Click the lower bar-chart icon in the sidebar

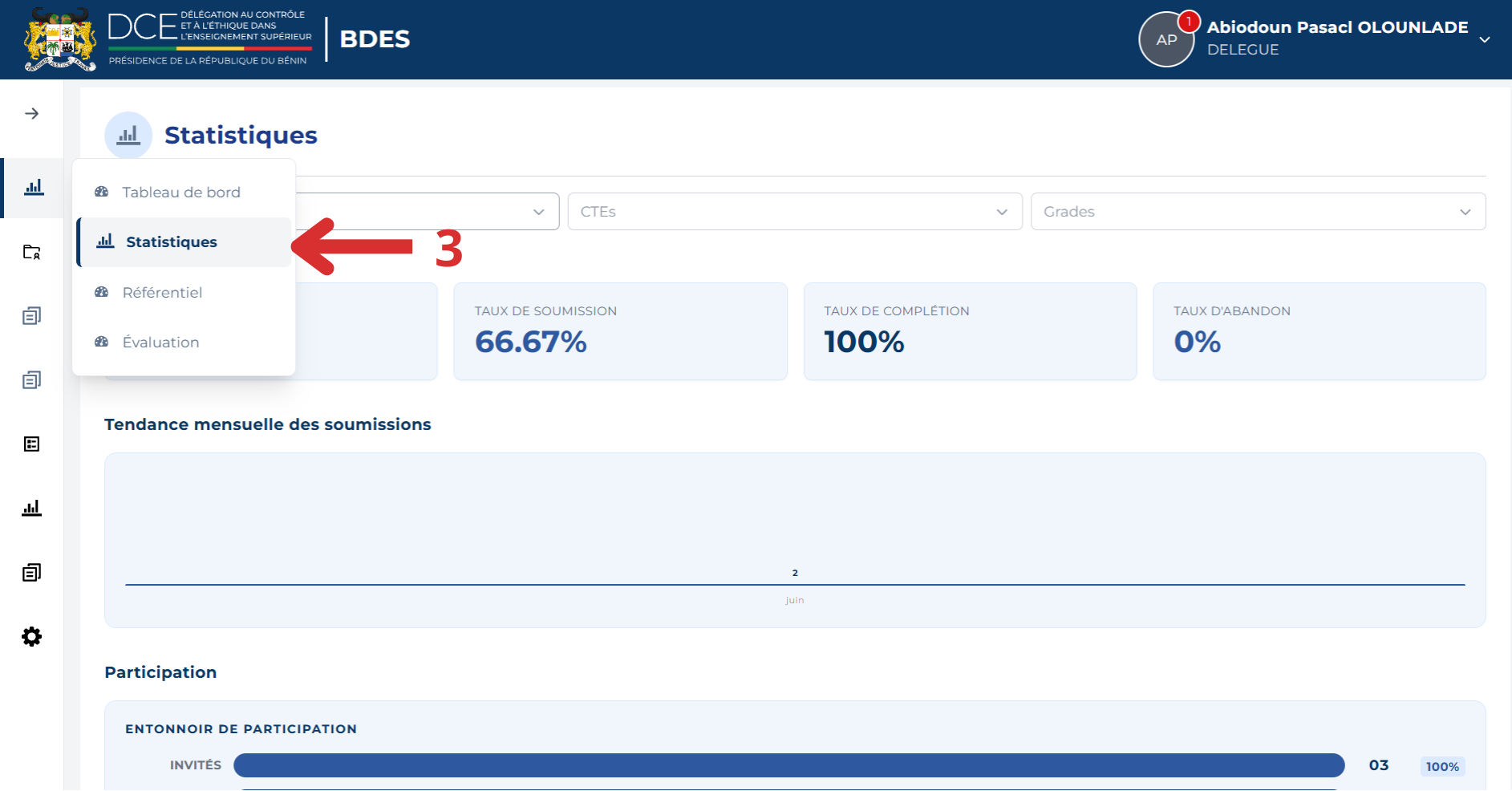(32, 508)
